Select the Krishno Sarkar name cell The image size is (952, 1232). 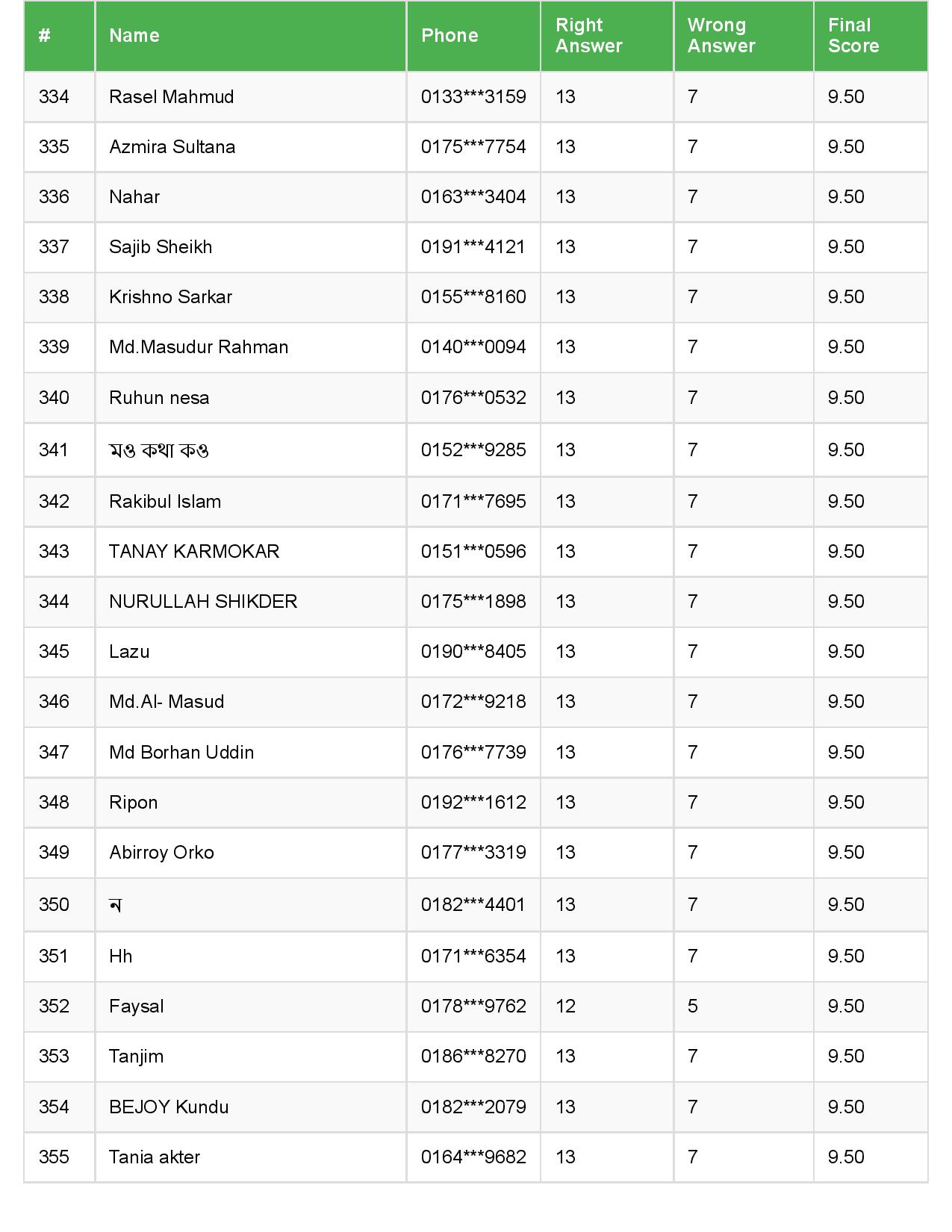[170, 297]
